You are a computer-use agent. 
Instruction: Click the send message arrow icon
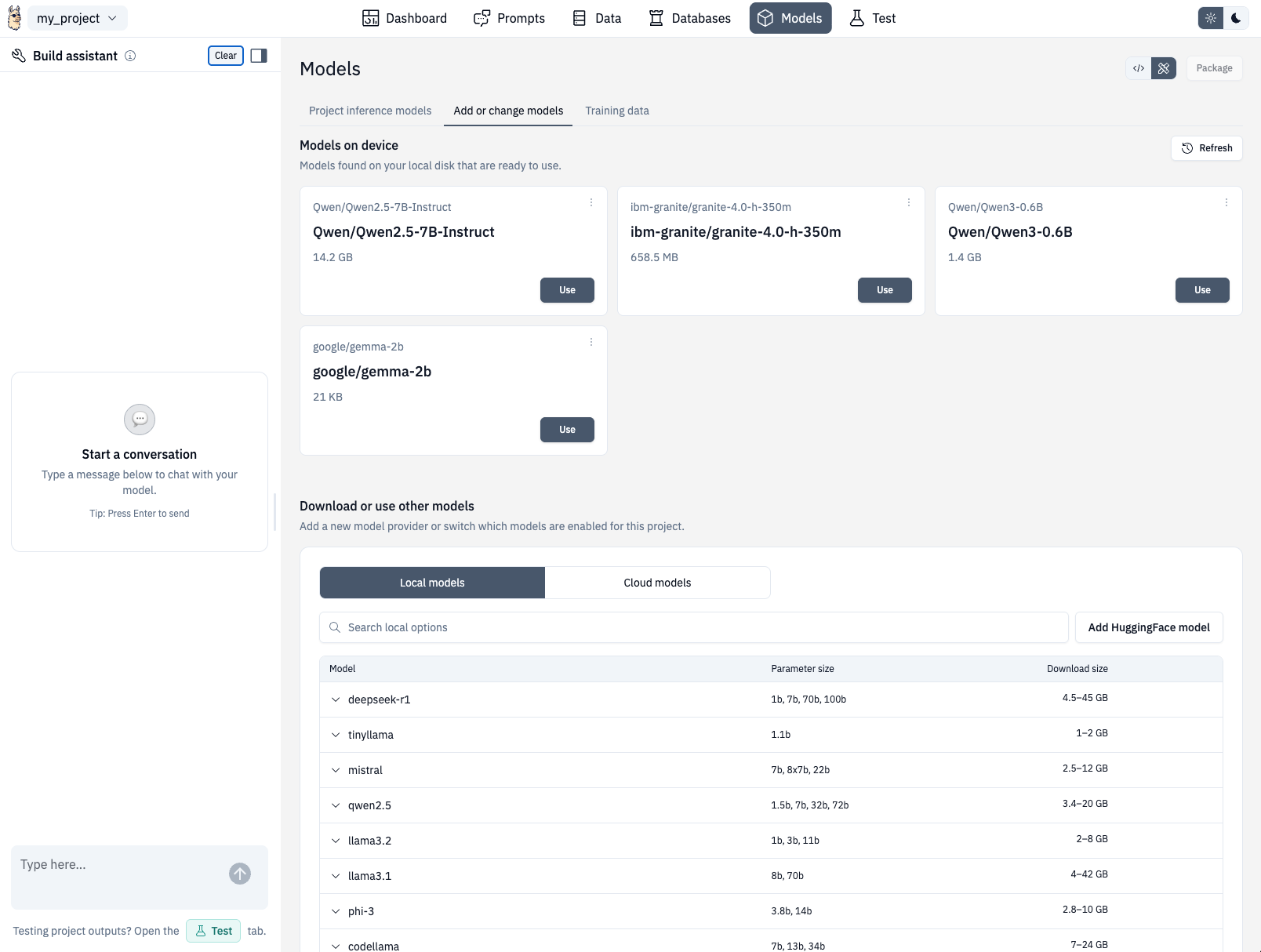240,874
